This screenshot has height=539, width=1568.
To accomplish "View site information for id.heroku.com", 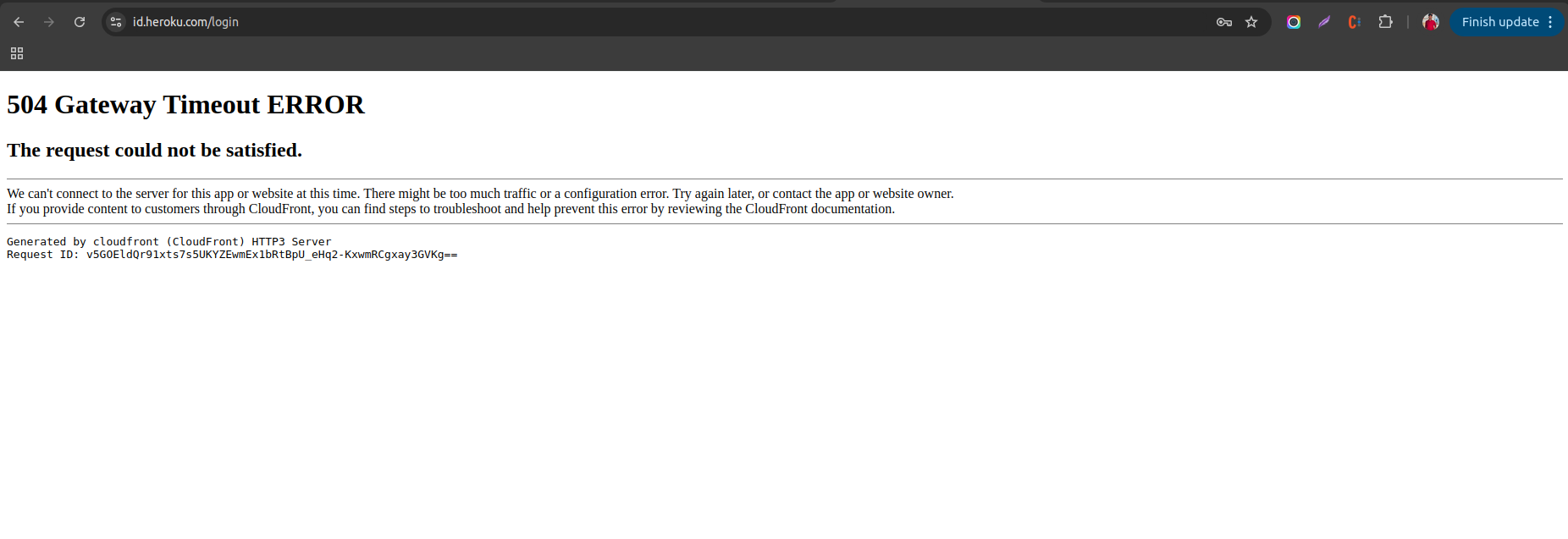I will (x=117, y=22).
